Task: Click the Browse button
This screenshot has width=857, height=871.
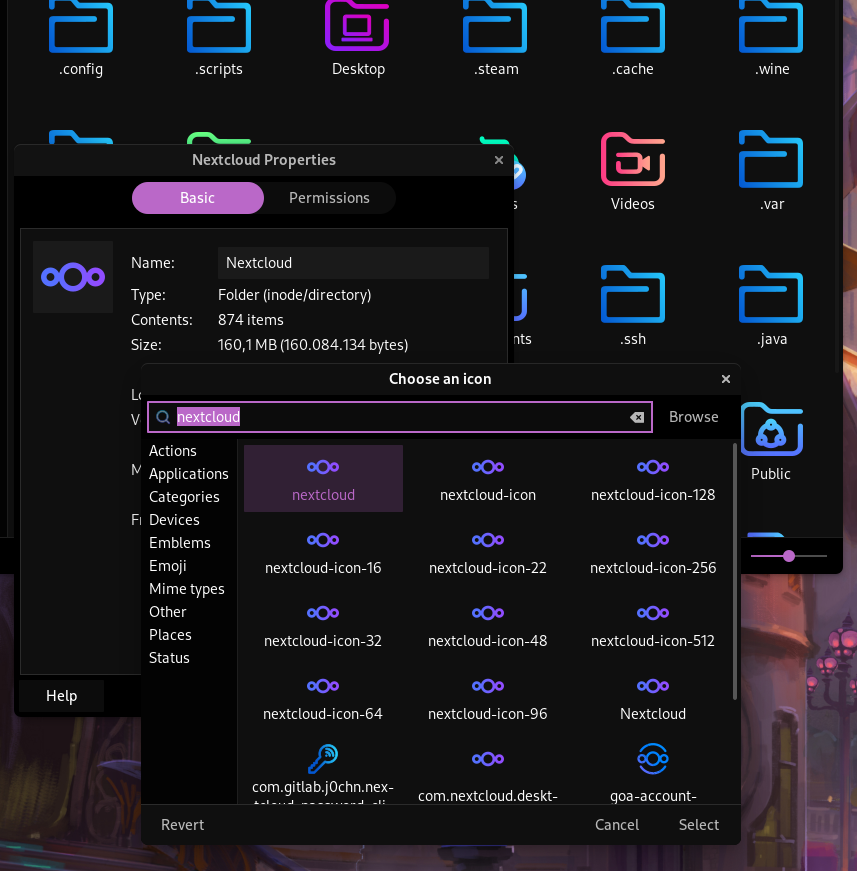Action: (x=694, y=417)
